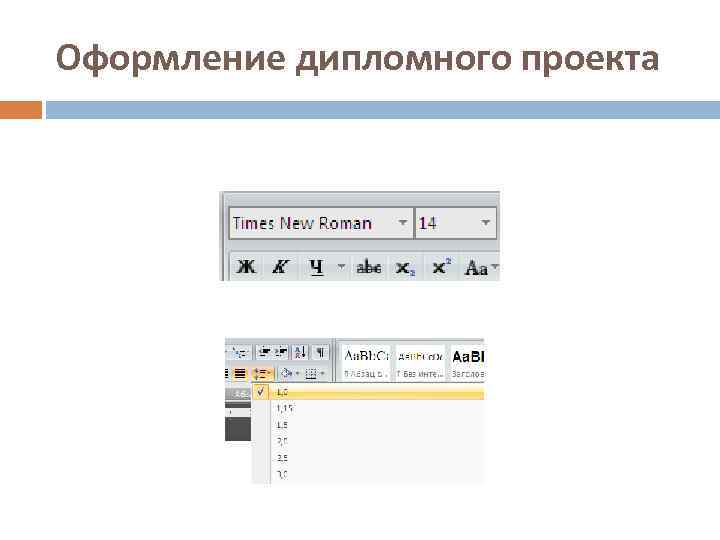Toggle italic К formatting button
This screenshot has height=540, width=720.
(280, 266)
